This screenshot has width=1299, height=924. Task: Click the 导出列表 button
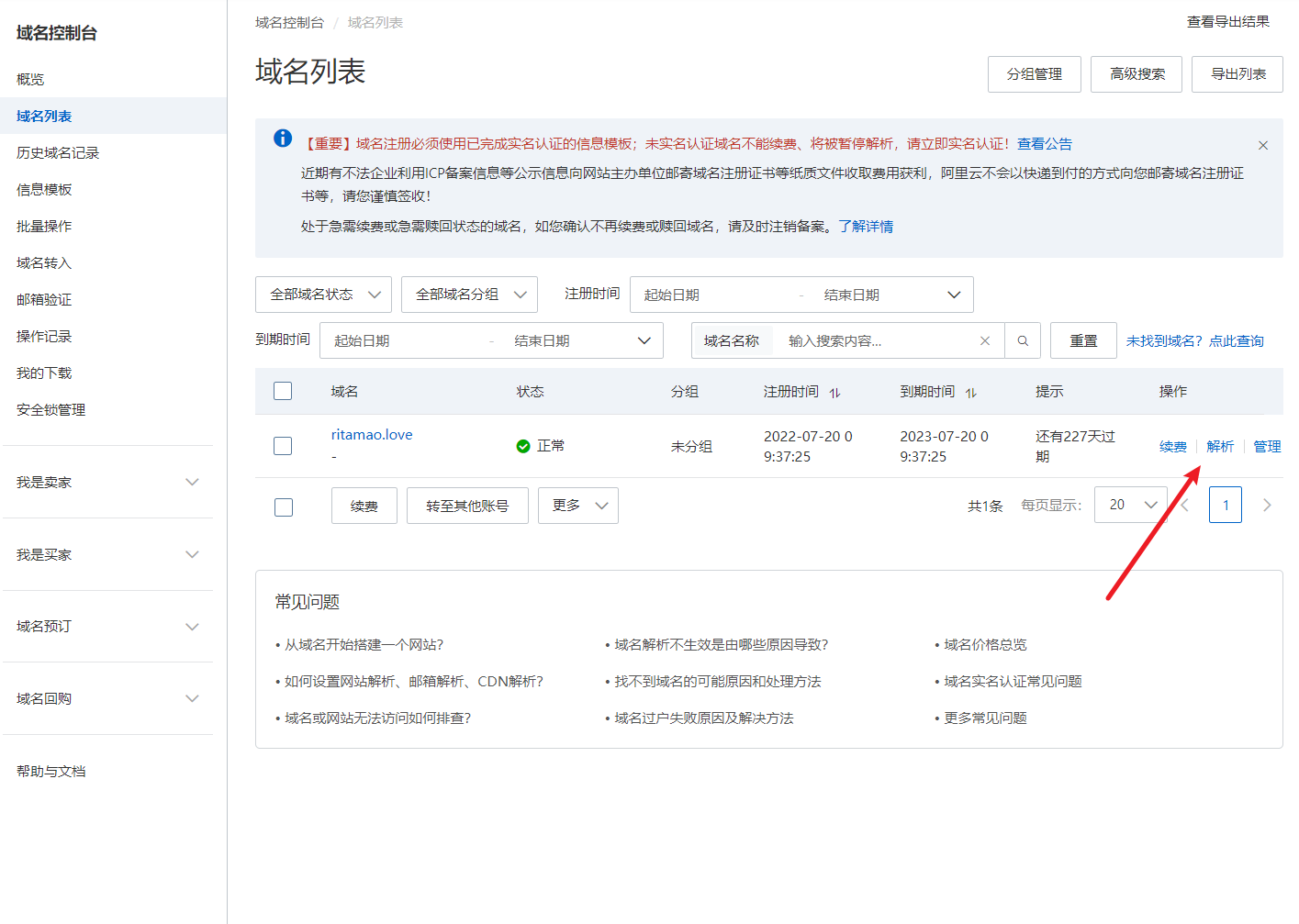coord(1237,74)
